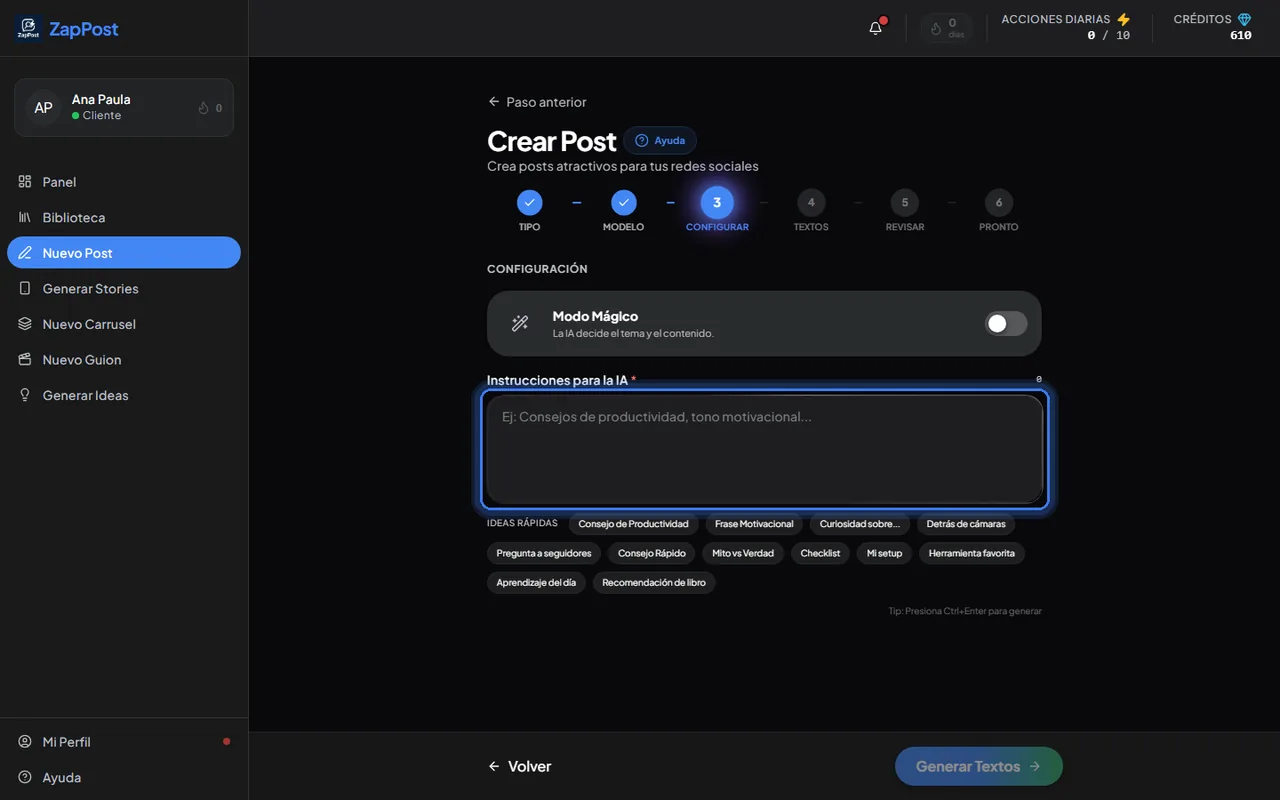1280x800 pixels.
Task: Pick the Detrás de cámaras chip
Action: click(x=966, y=524)
